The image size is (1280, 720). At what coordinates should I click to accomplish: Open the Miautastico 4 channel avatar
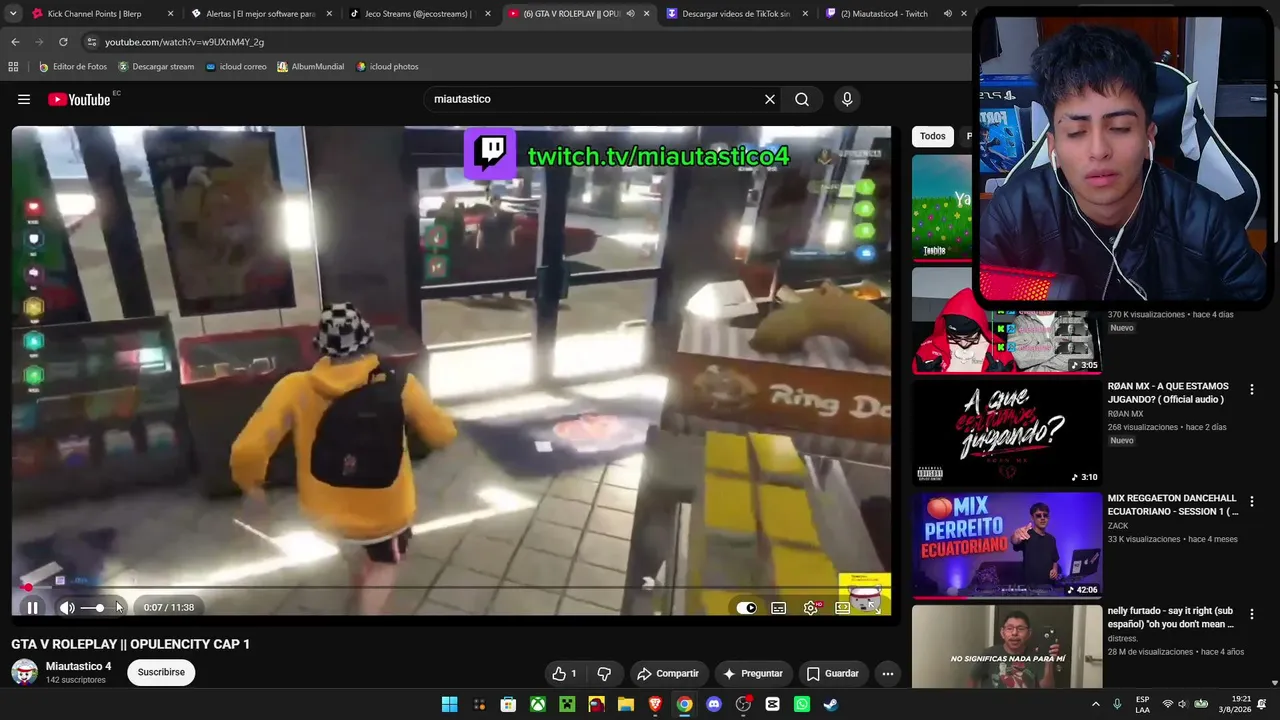point(24,672)
